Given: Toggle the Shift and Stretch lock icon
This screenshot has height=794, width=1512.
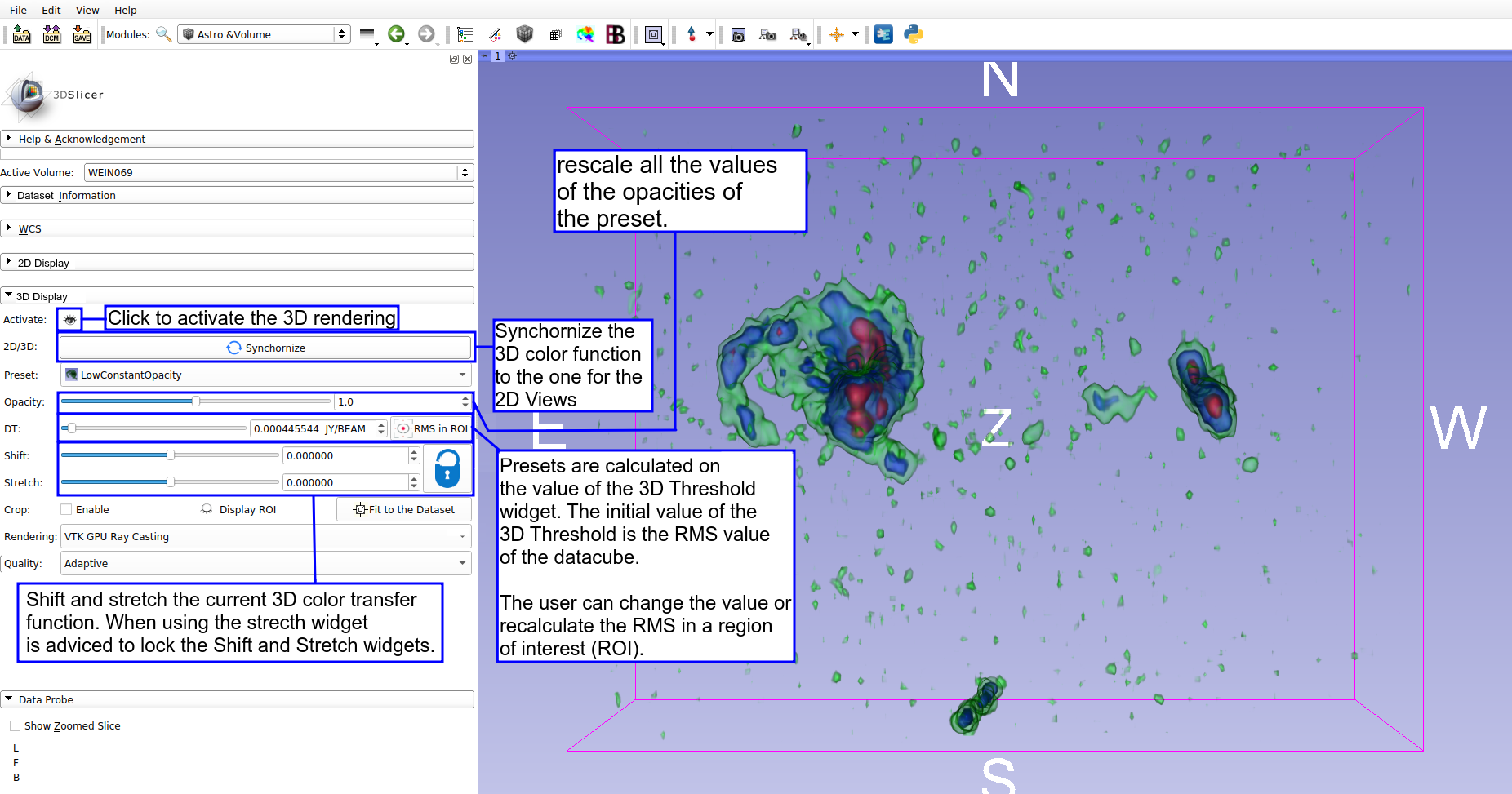Looking at the screenshot, I should [447, 469].
